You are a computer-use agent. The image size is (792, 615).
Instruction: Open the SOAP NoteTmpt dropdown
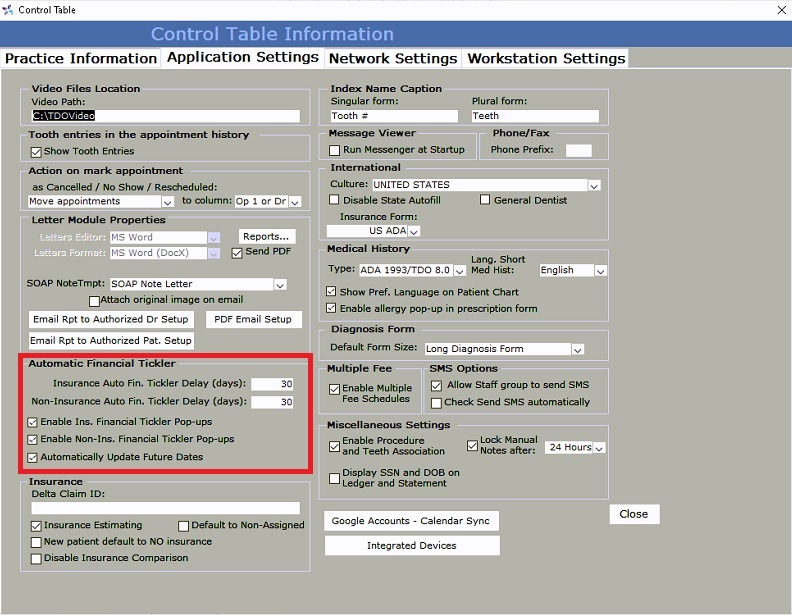pos(280,285)
